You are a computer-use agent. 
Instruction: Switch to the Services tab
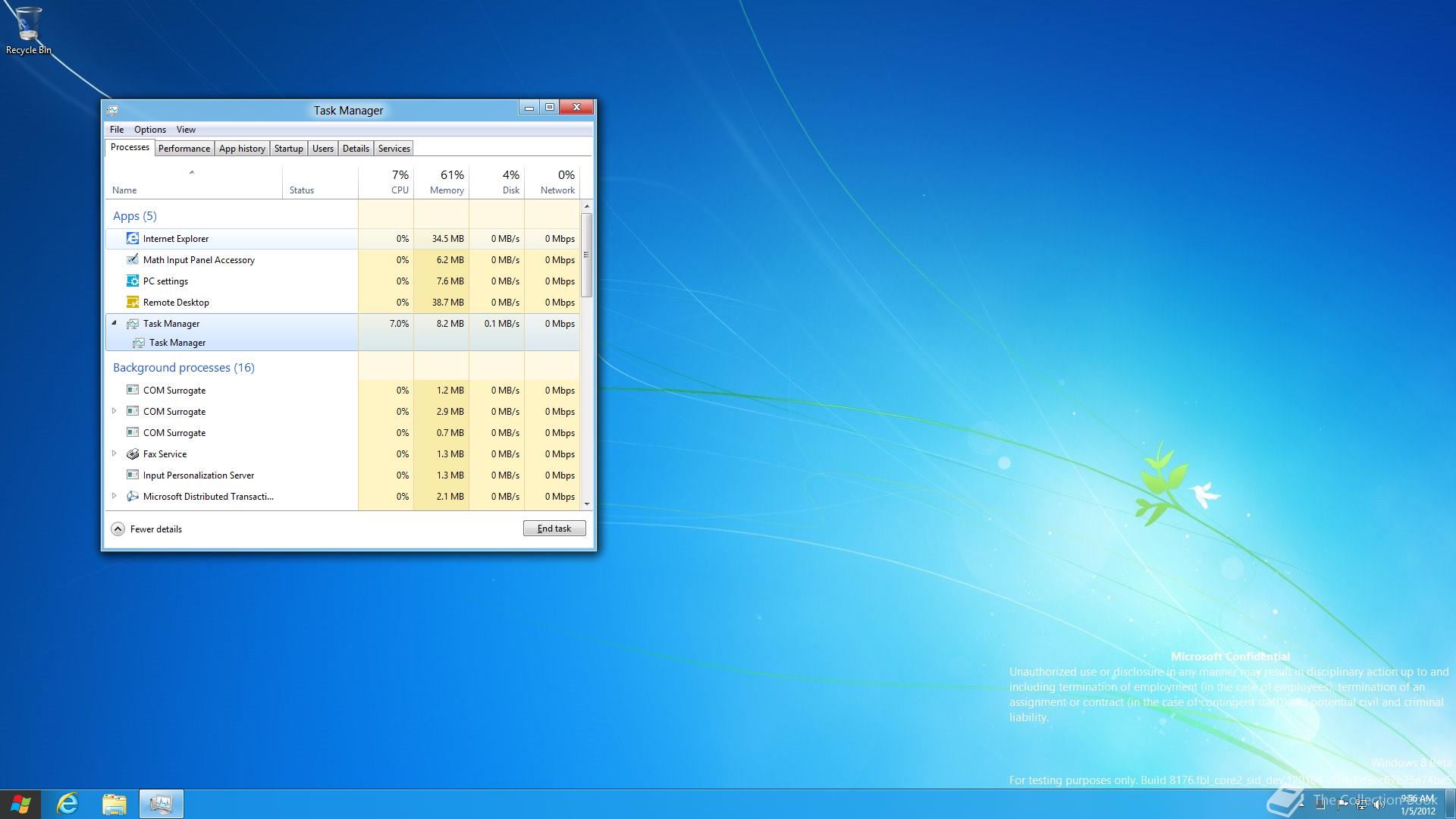(x=394, y=149)
